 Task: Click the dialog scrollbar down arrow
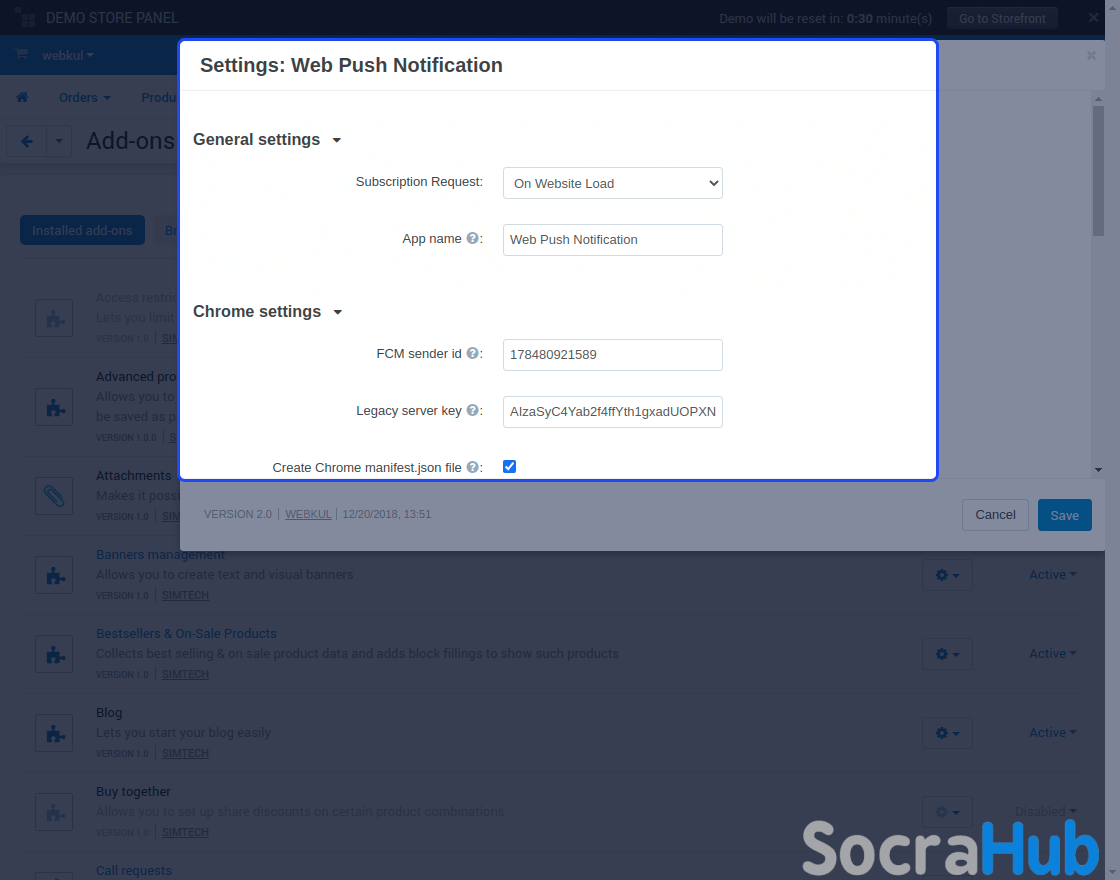[1098, 470]
